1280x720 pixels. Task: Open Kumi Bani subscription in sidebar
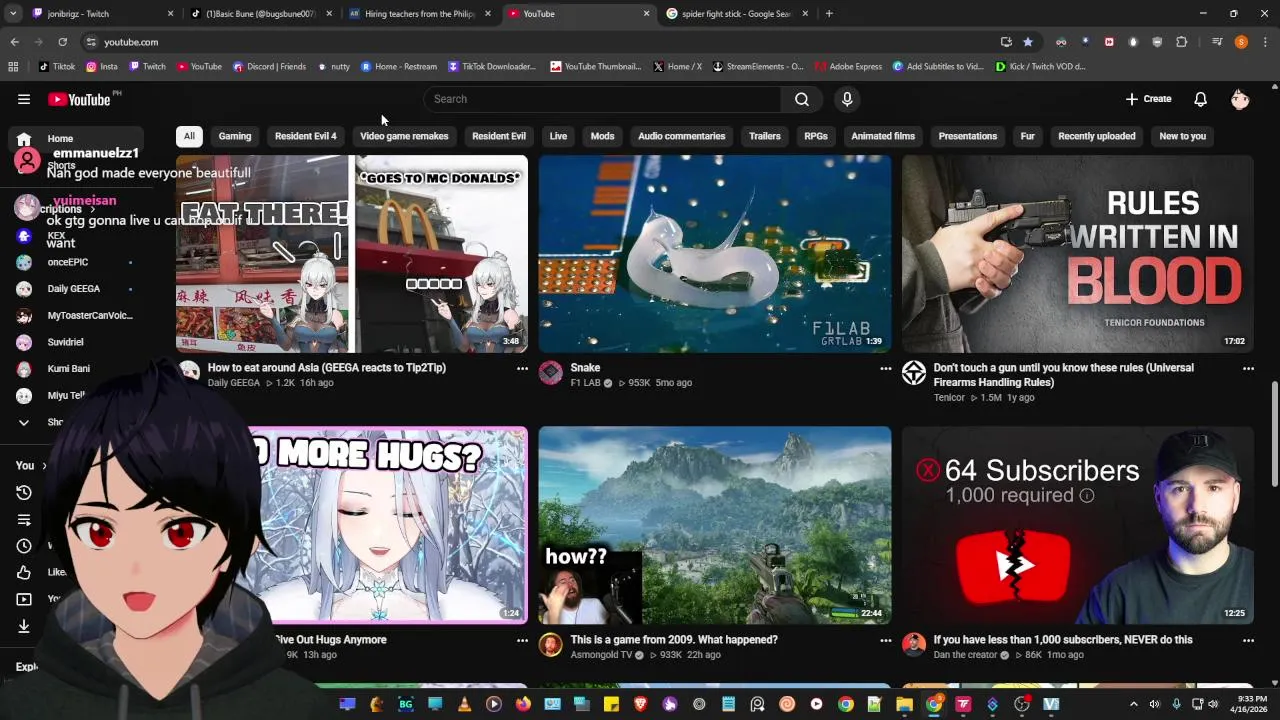75,369
